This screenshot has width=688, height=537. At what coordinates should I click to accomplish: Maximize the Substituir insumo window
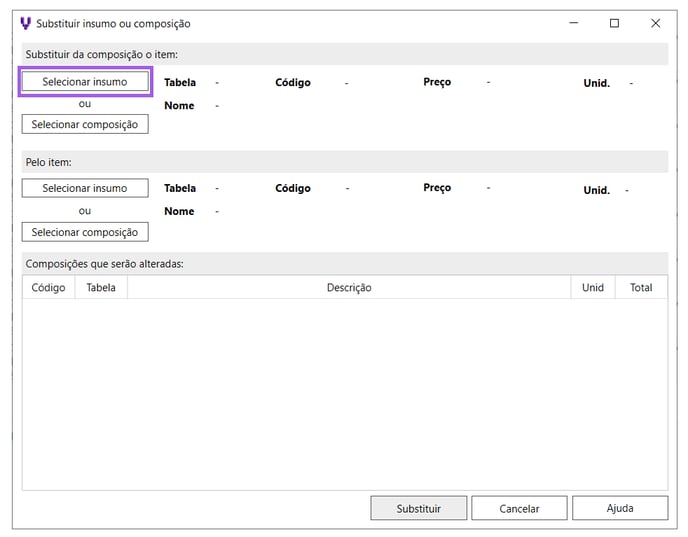[x=614, y=23]
